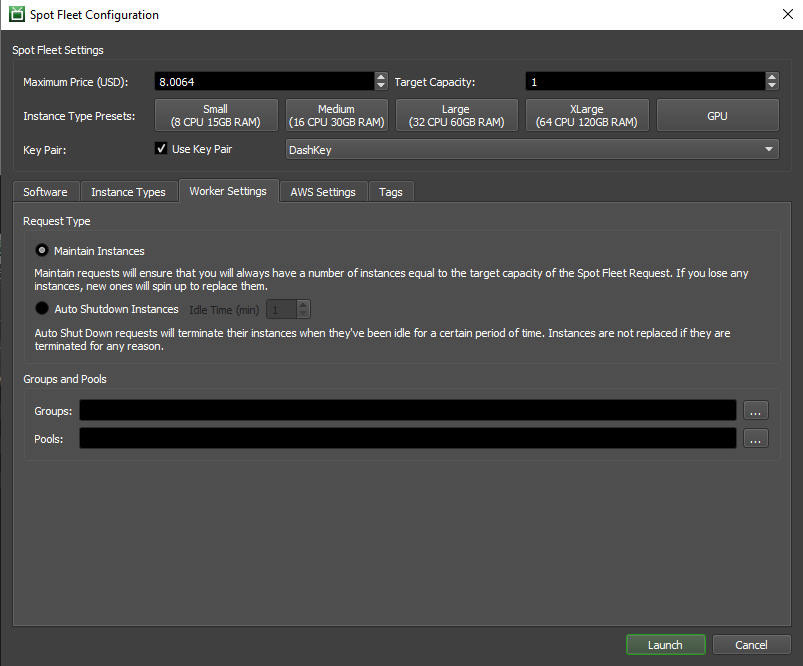Open the Tags tab
Screen dimensions: 803x666
[391, 192]
